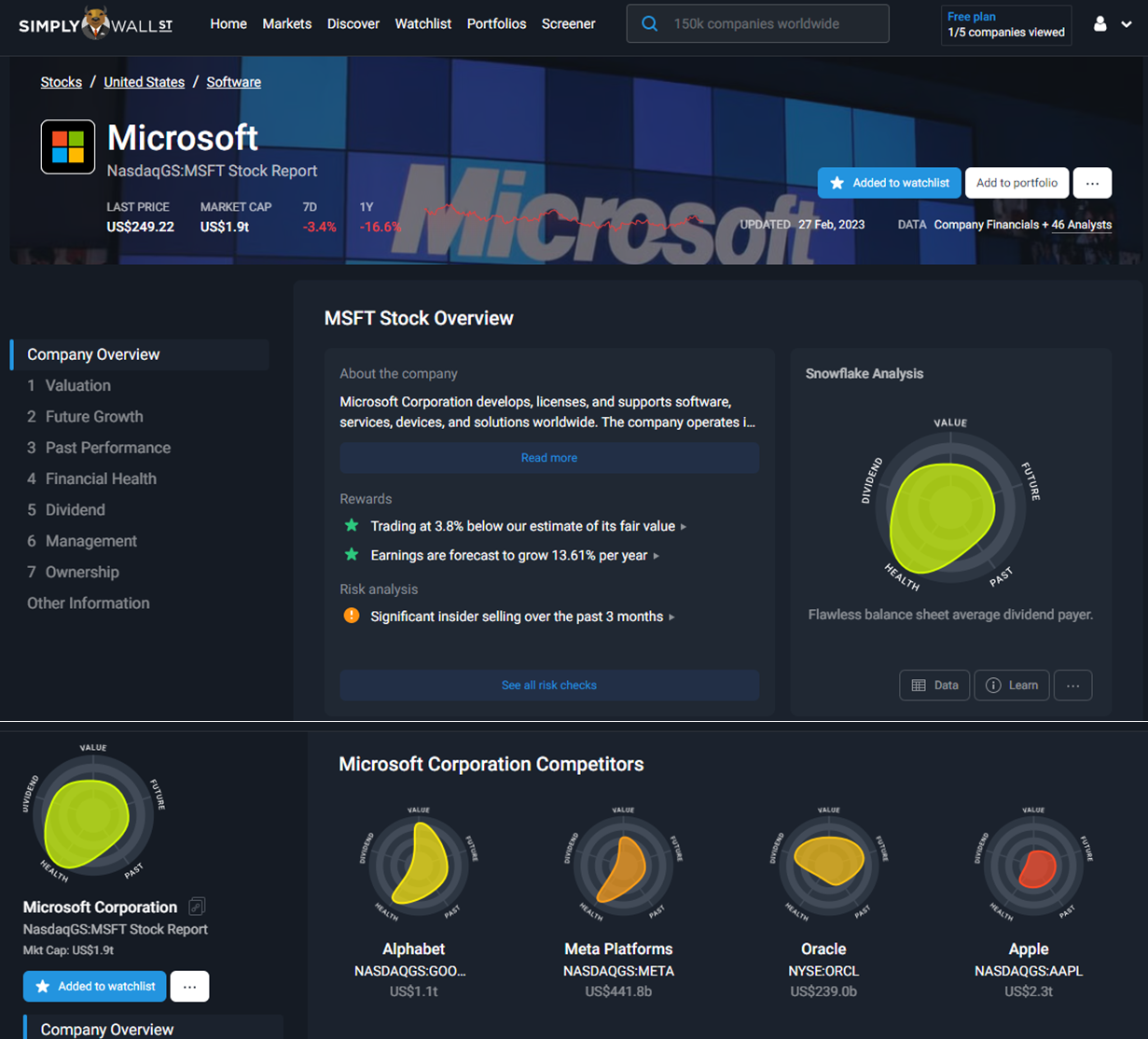Open the Meta Platforms competitor name link
Image resolution: width=1148 pixels, height=1039 pixels.
point(618,949)
